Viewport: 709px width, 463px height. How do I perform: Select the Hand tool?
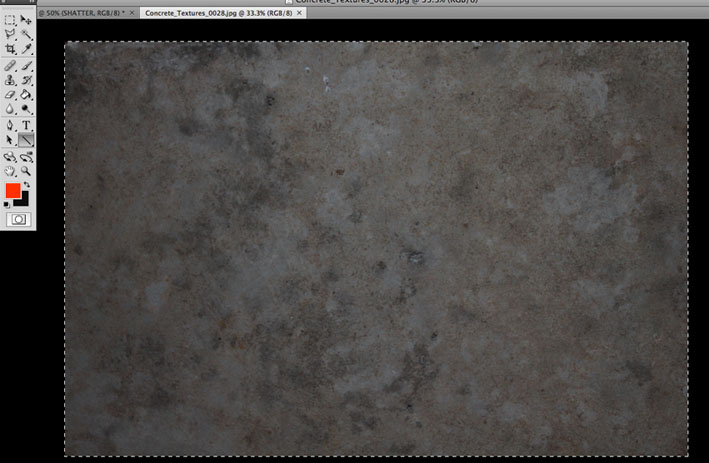coord(10,171)
